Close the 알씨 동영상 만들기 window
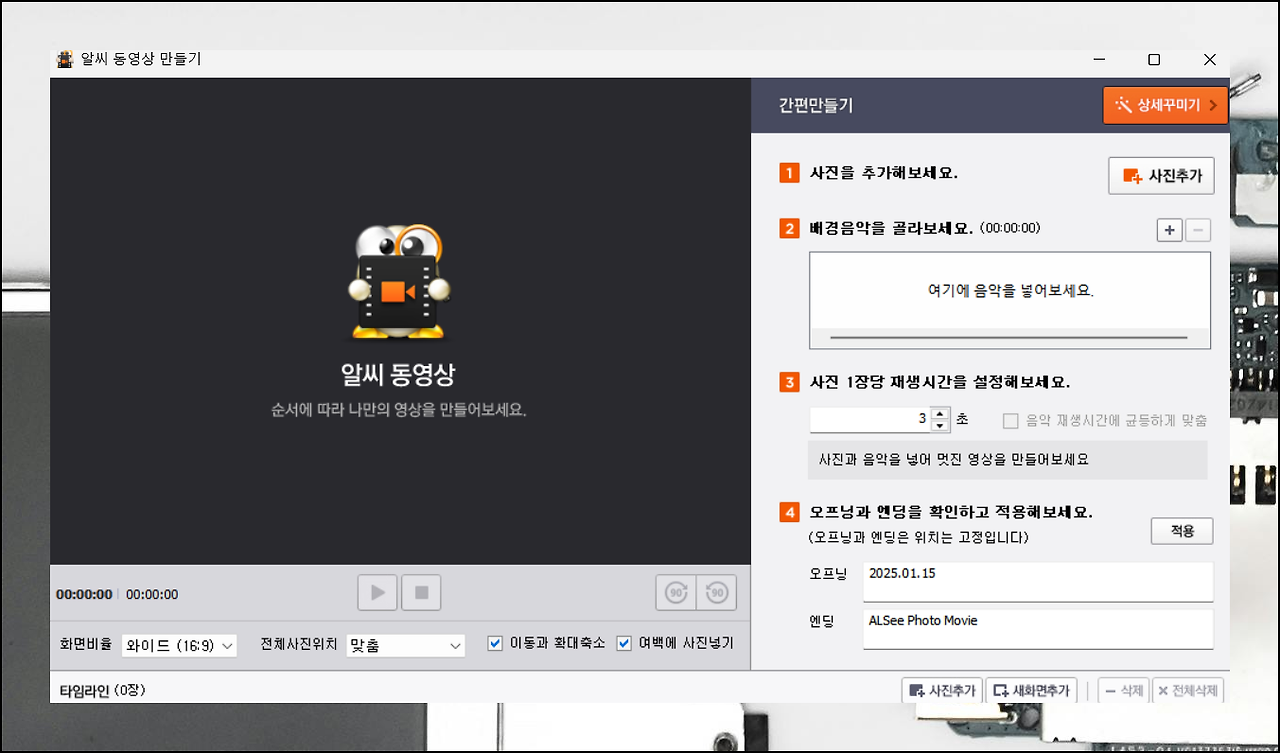Image resolution: width=1280 pixels, height=753 pixels. click(1210, 60)
